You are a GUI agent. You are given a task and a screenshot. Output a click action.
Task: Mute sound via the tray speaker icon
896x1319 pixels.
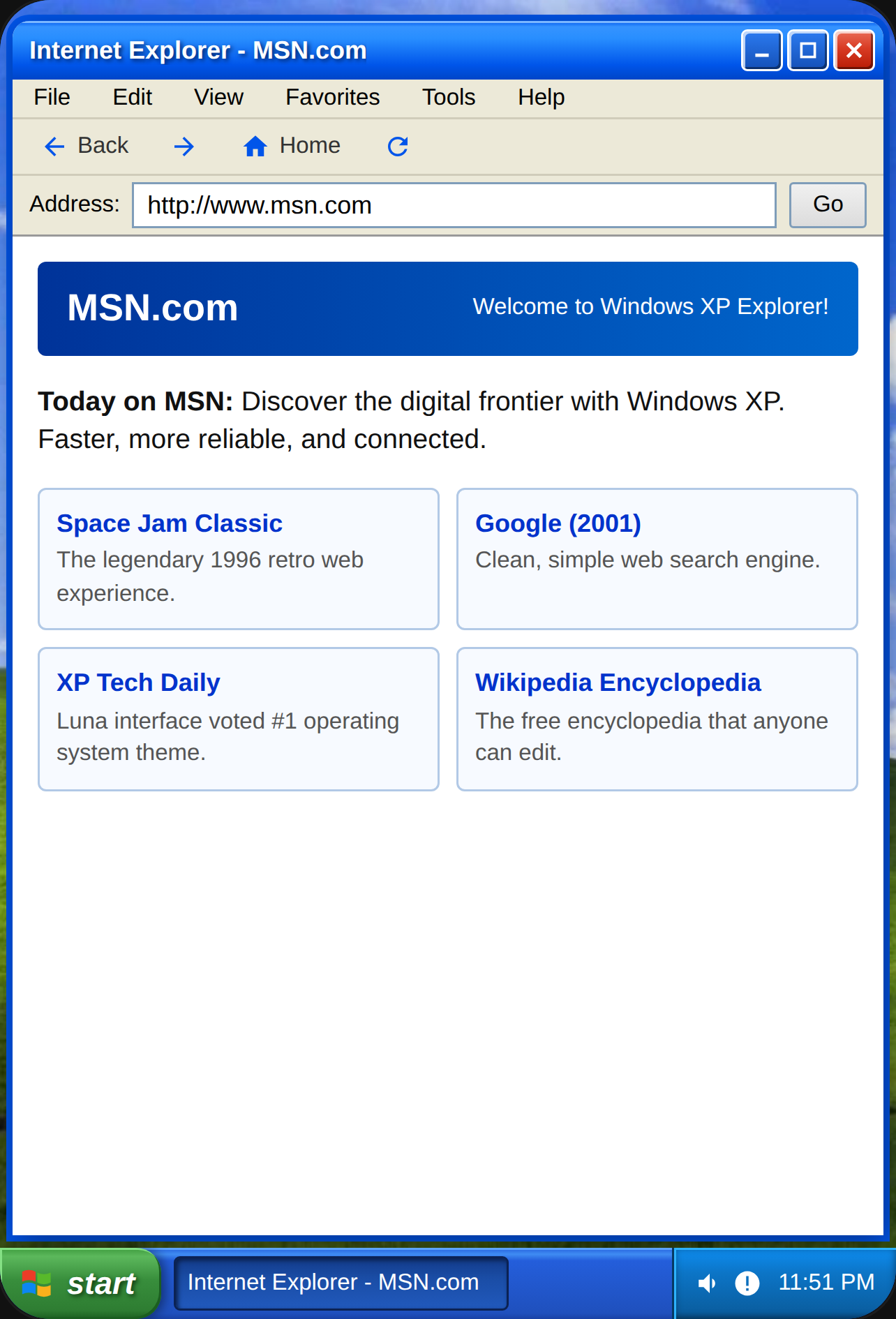point(707,1283)
